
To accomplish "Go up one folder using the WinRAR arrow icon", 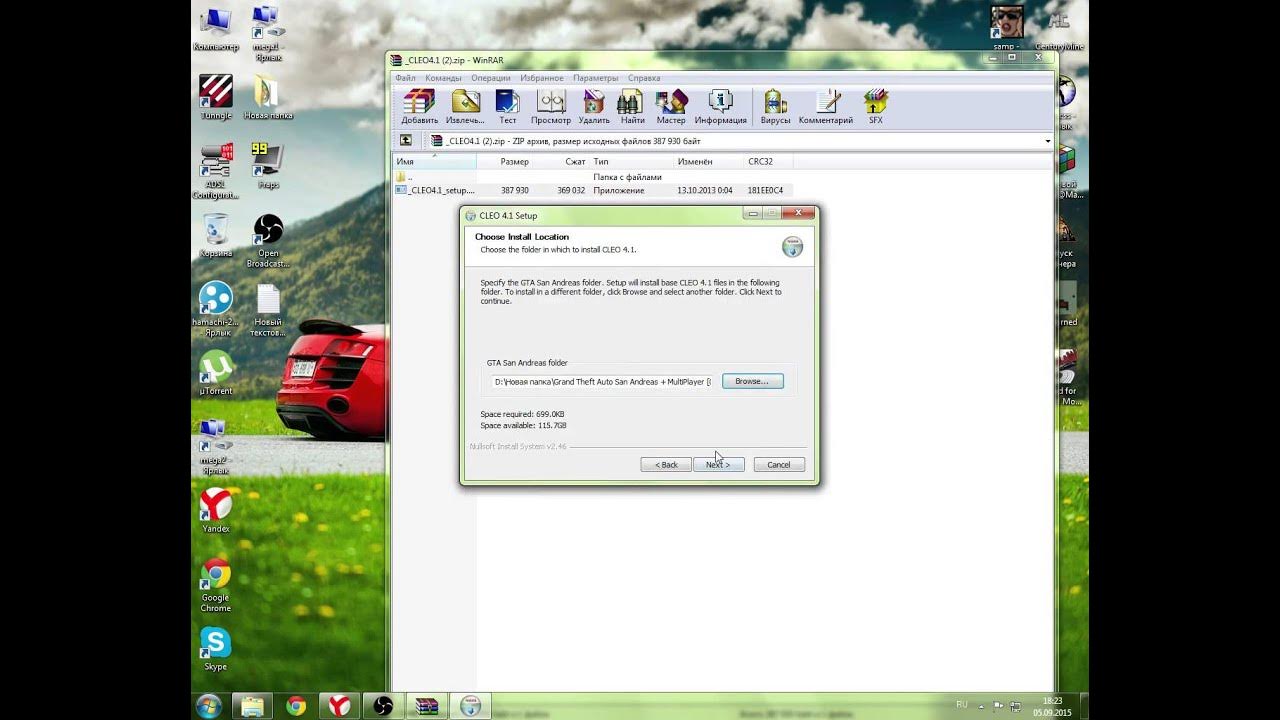I will pyautogui.click(x=406, y=141).
